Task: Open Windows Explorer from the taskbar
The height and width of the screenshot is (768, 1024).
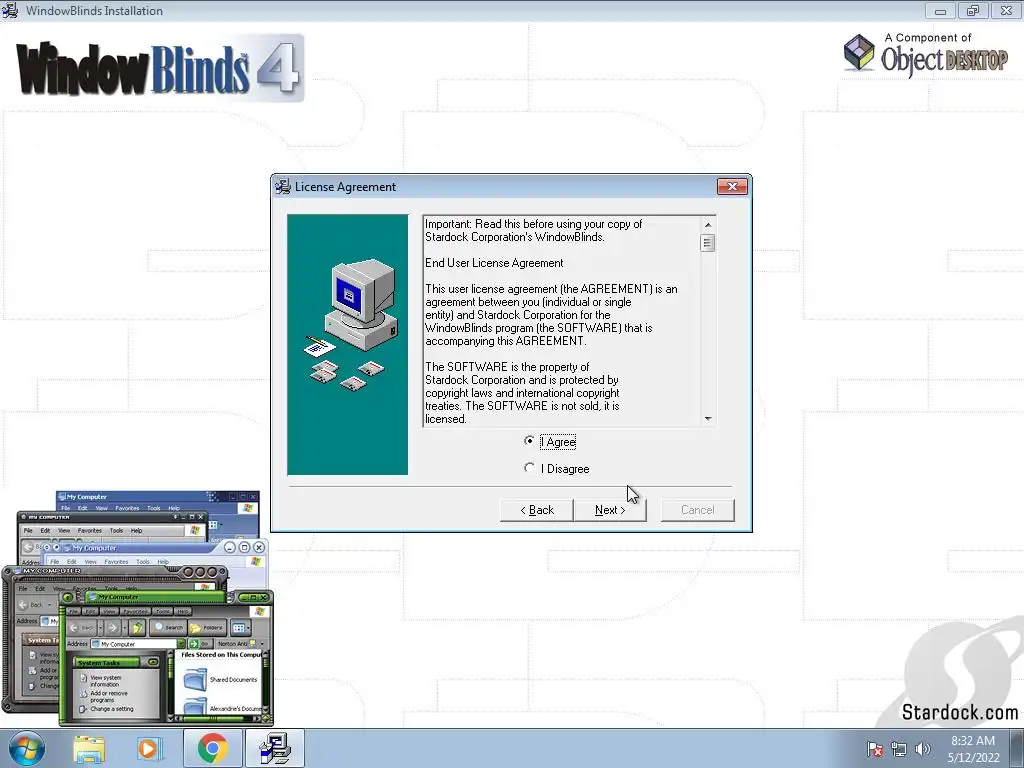Action: 89,749
